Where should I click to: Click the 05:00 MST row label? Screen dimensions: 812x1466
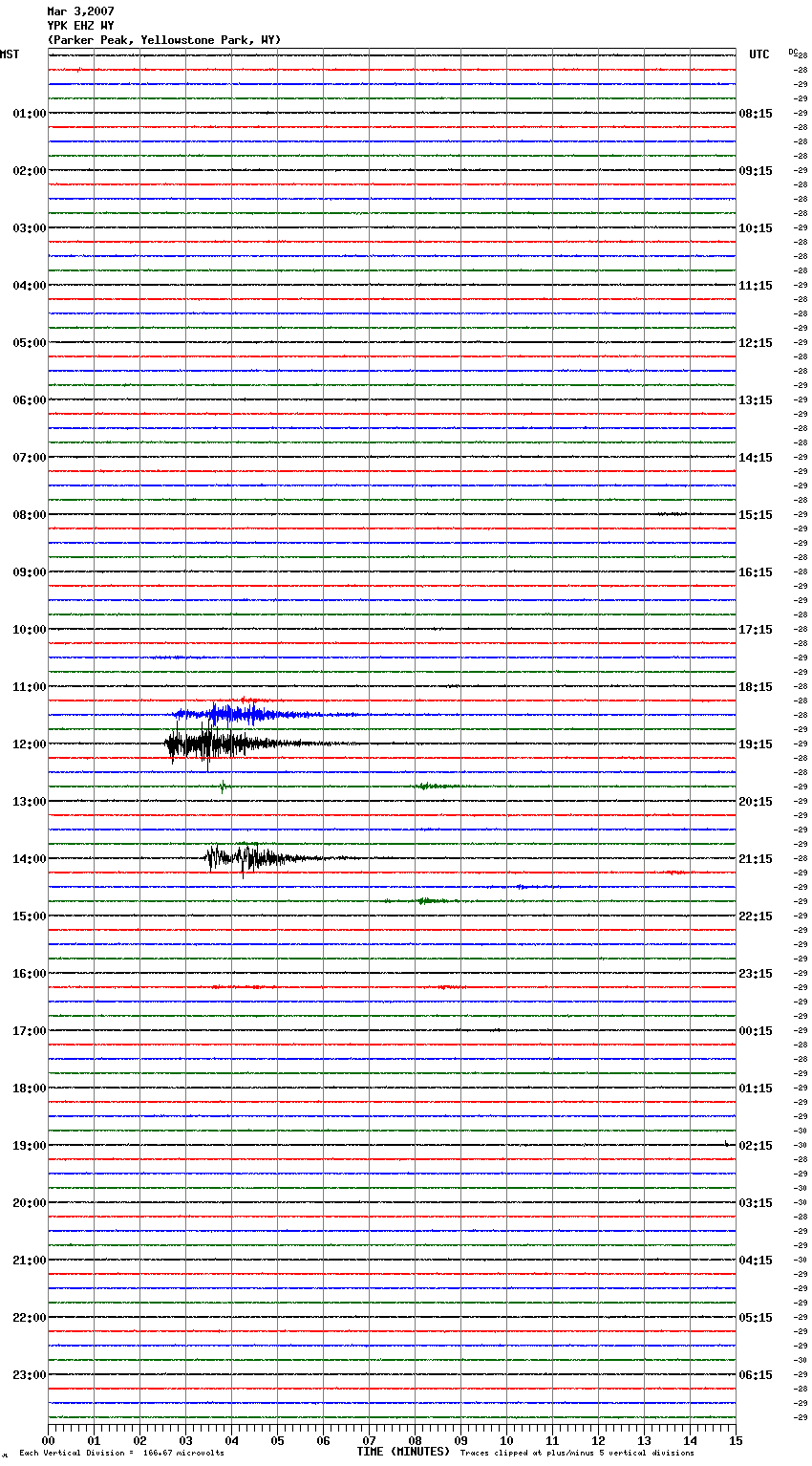pyautogui.click(x=29, y=343)
